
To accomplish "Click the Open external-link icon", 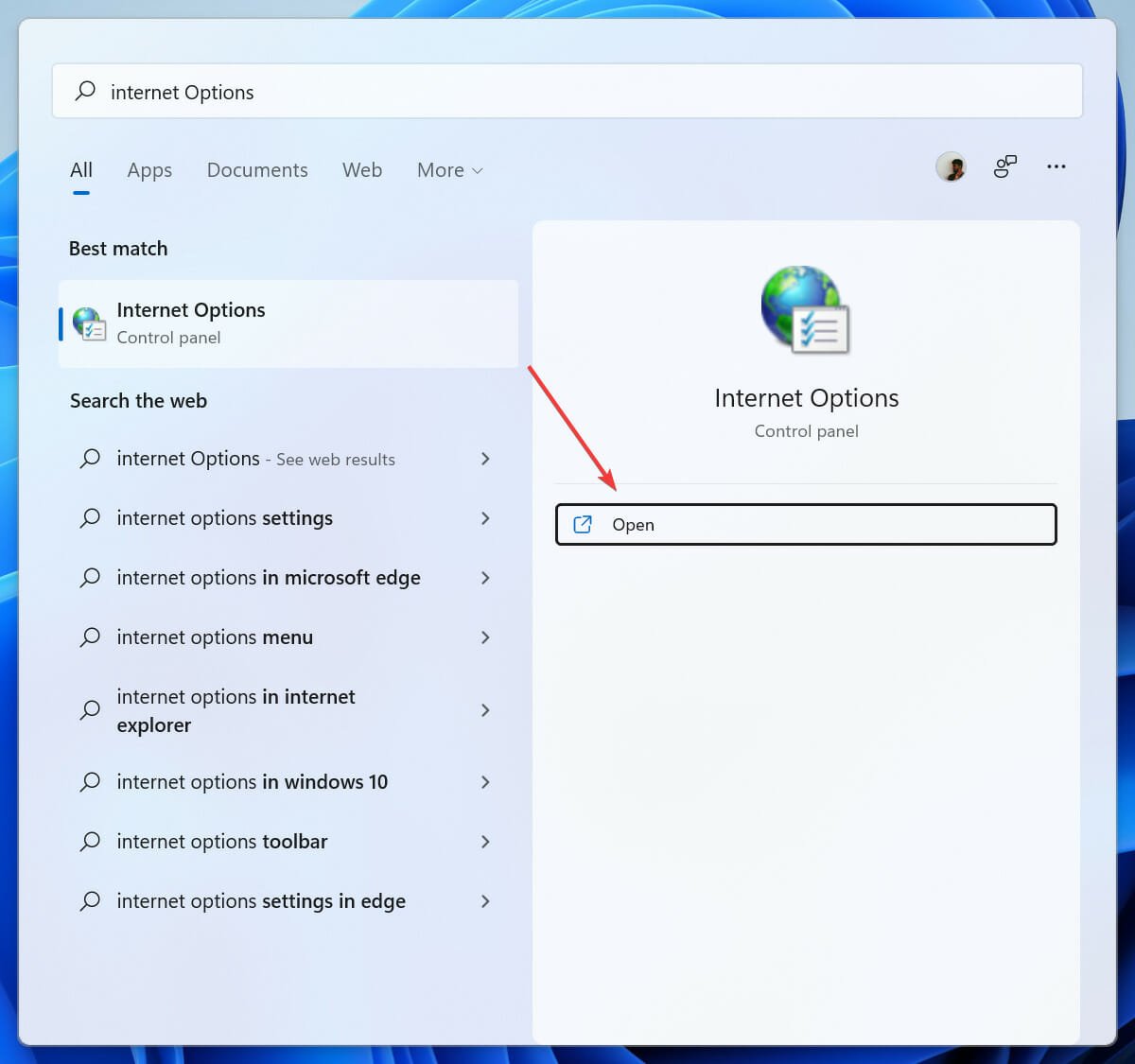I will (x=583, y=524).
